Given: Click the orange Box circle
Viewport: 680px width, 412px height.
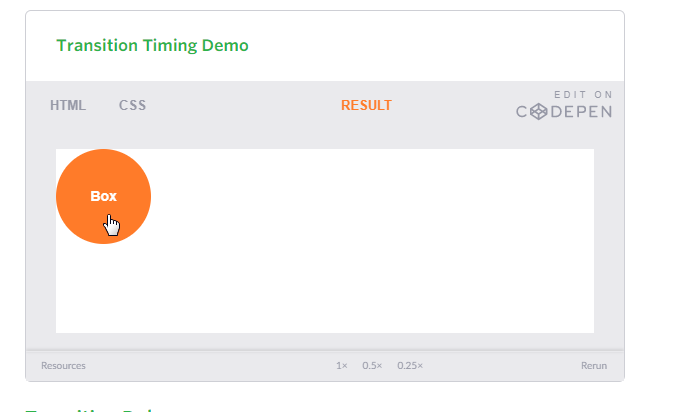Looking at the screenshot, I should 104,196.
